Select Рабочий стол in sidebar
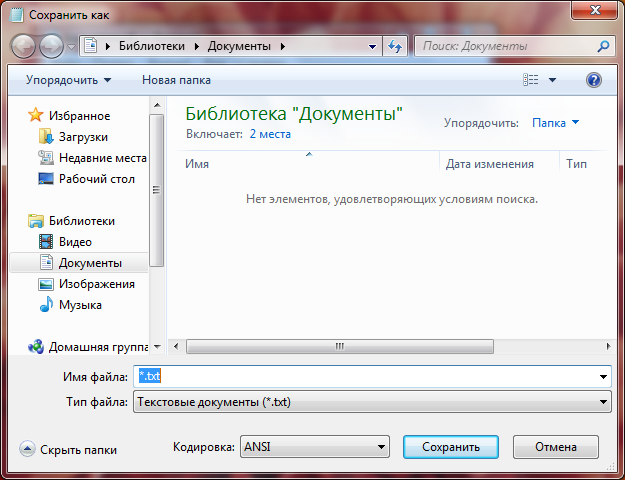 point(97,179)
